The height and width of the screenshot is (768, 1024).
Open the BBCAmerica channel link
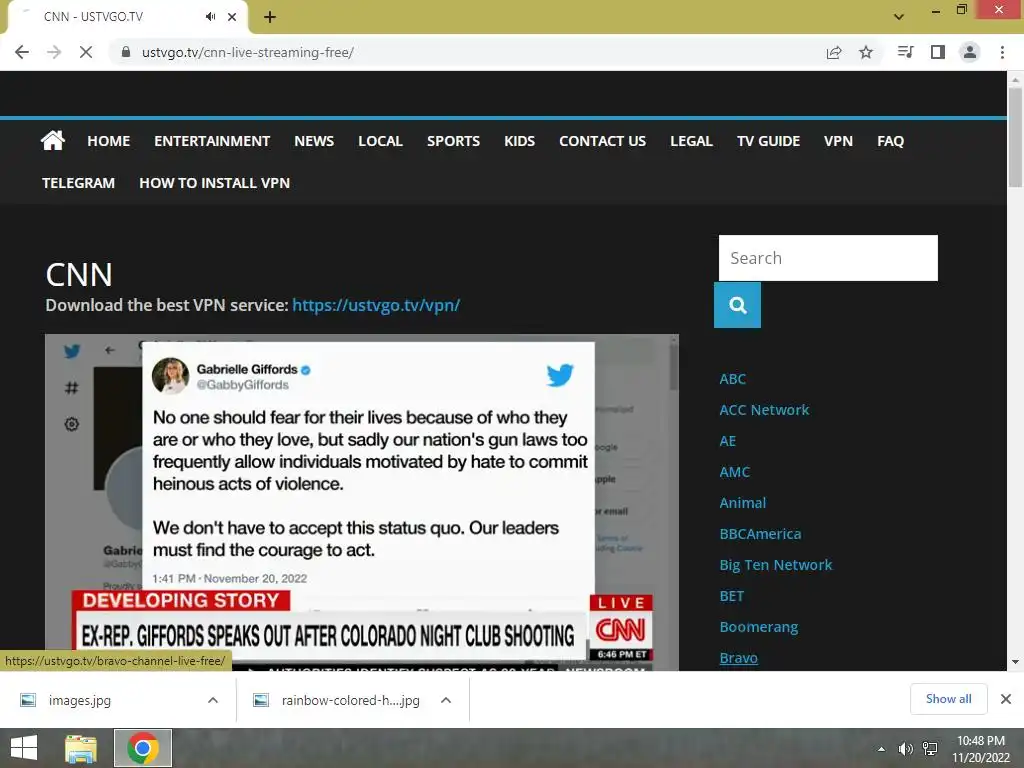pyautogui.click(x=760, y=534)
